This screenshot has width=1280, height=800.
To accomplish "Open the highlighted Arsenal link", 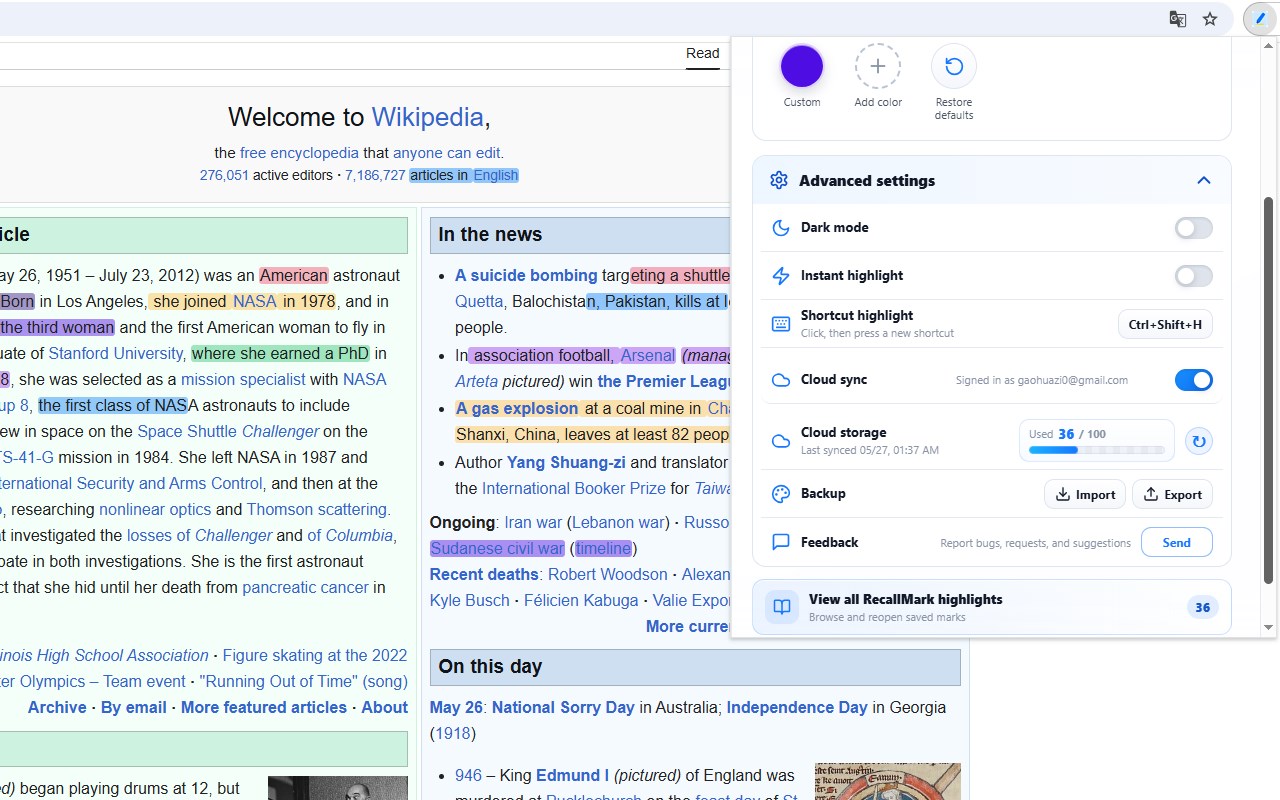I will 648,355.
